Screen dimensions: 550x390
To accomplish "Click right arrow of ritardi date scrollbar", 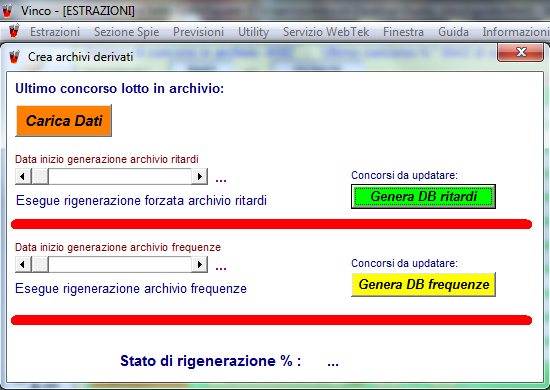I will click(200, 176).
